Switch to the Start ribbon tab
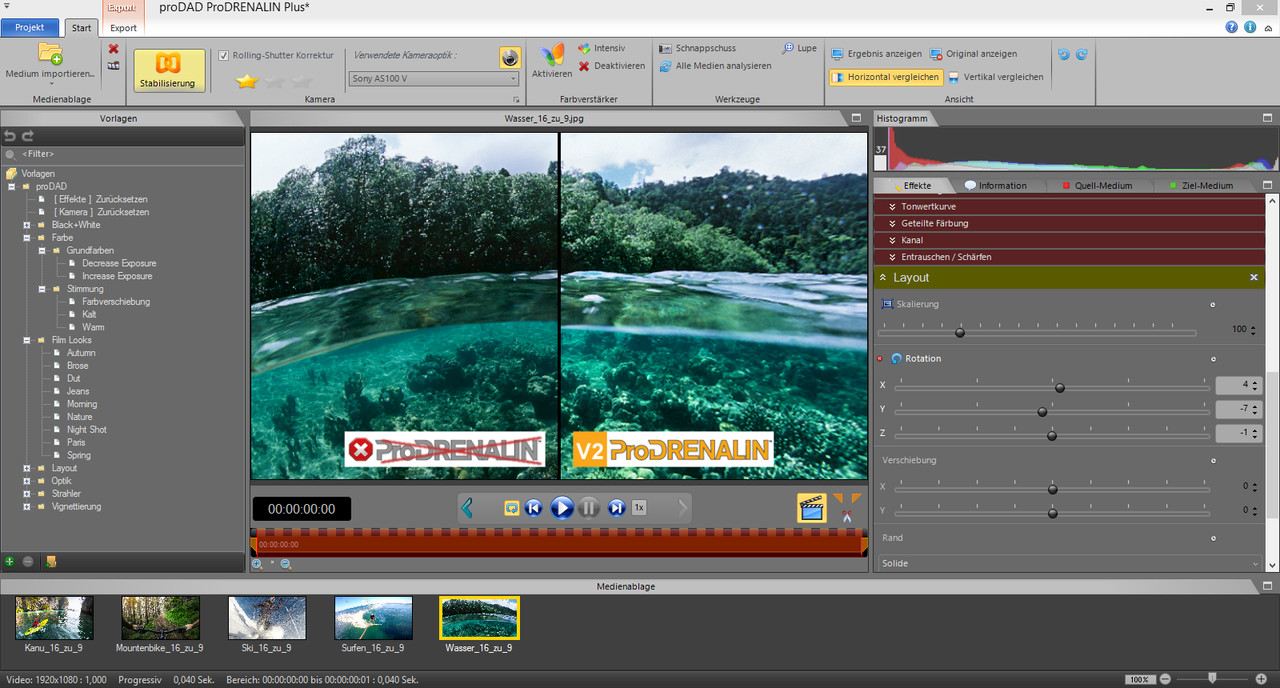The image size is (1280, 688). pos(82,28)
